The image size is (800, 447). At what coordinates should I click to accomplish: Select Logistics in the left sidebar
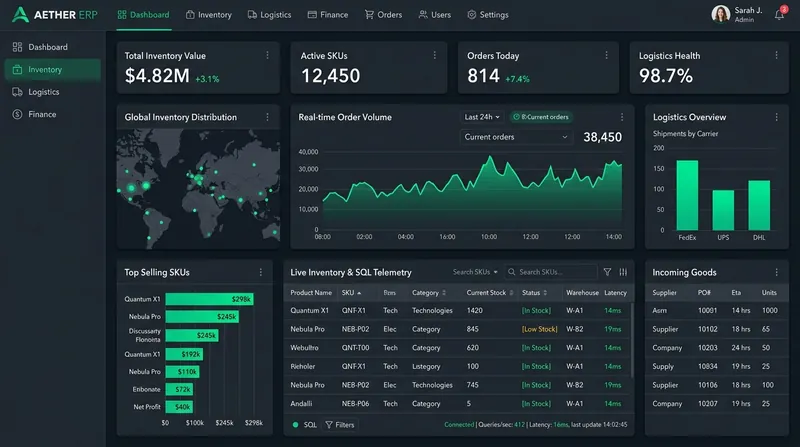53,92
